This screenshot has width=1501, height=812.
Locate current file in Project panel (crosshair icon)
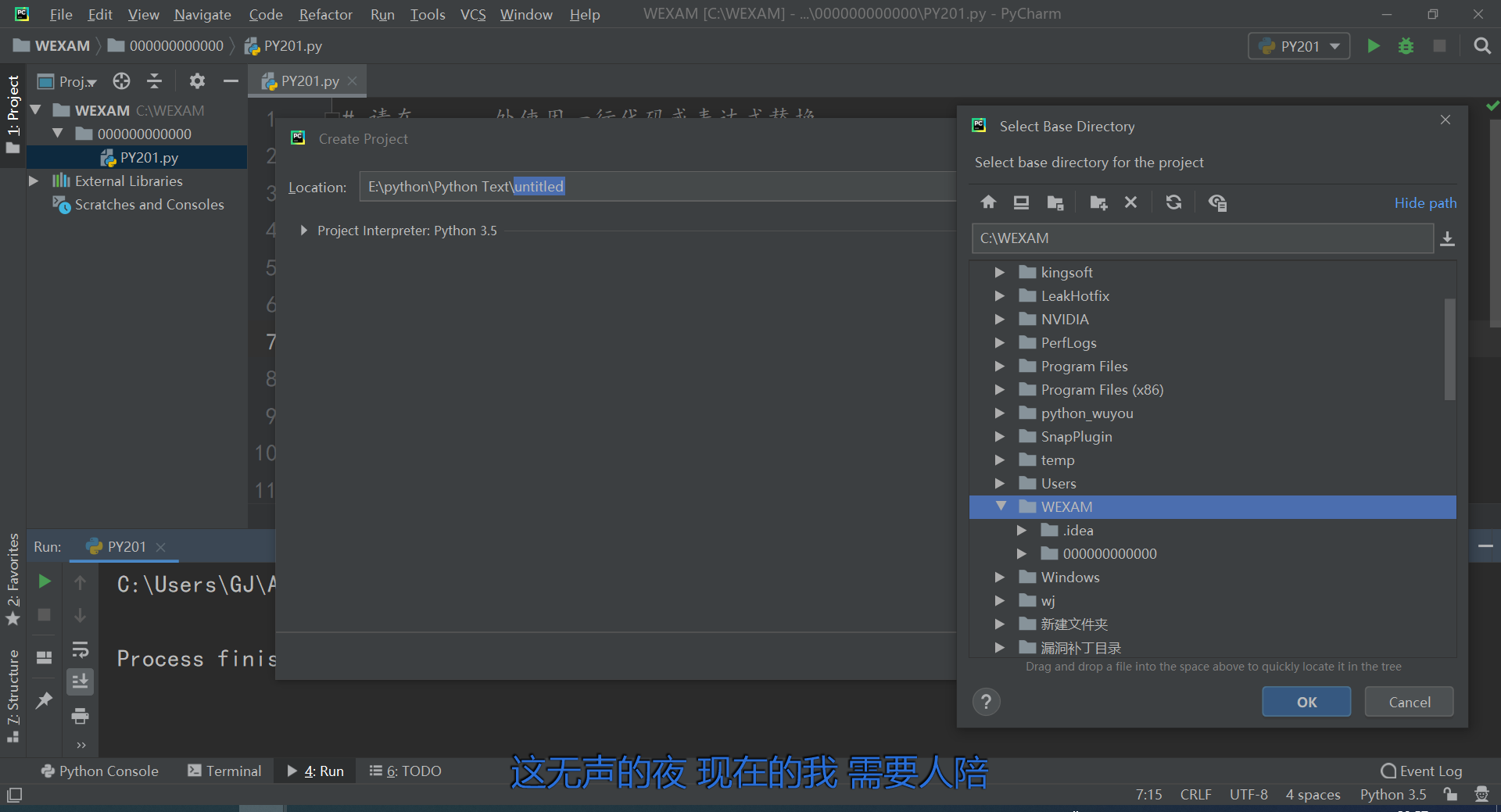(x=121, y=81)
